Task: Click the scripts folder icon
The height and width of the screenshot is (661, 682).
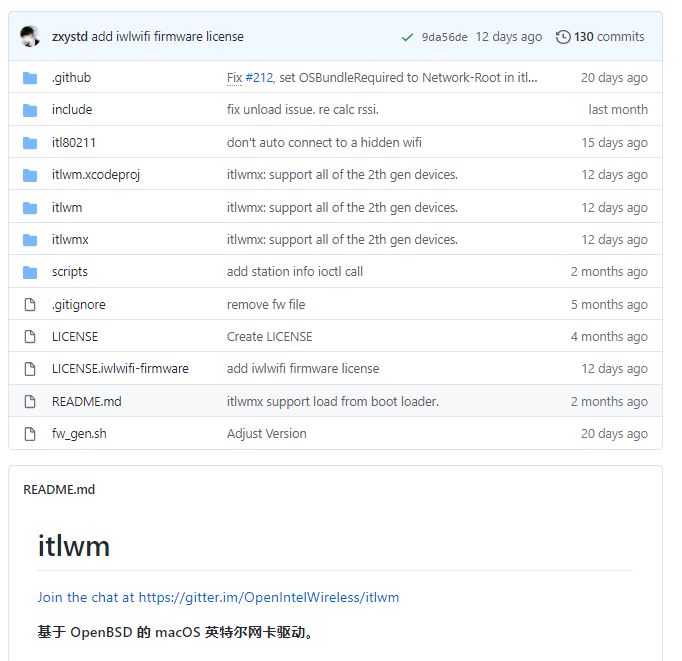Action: click(x=30, y=272)
